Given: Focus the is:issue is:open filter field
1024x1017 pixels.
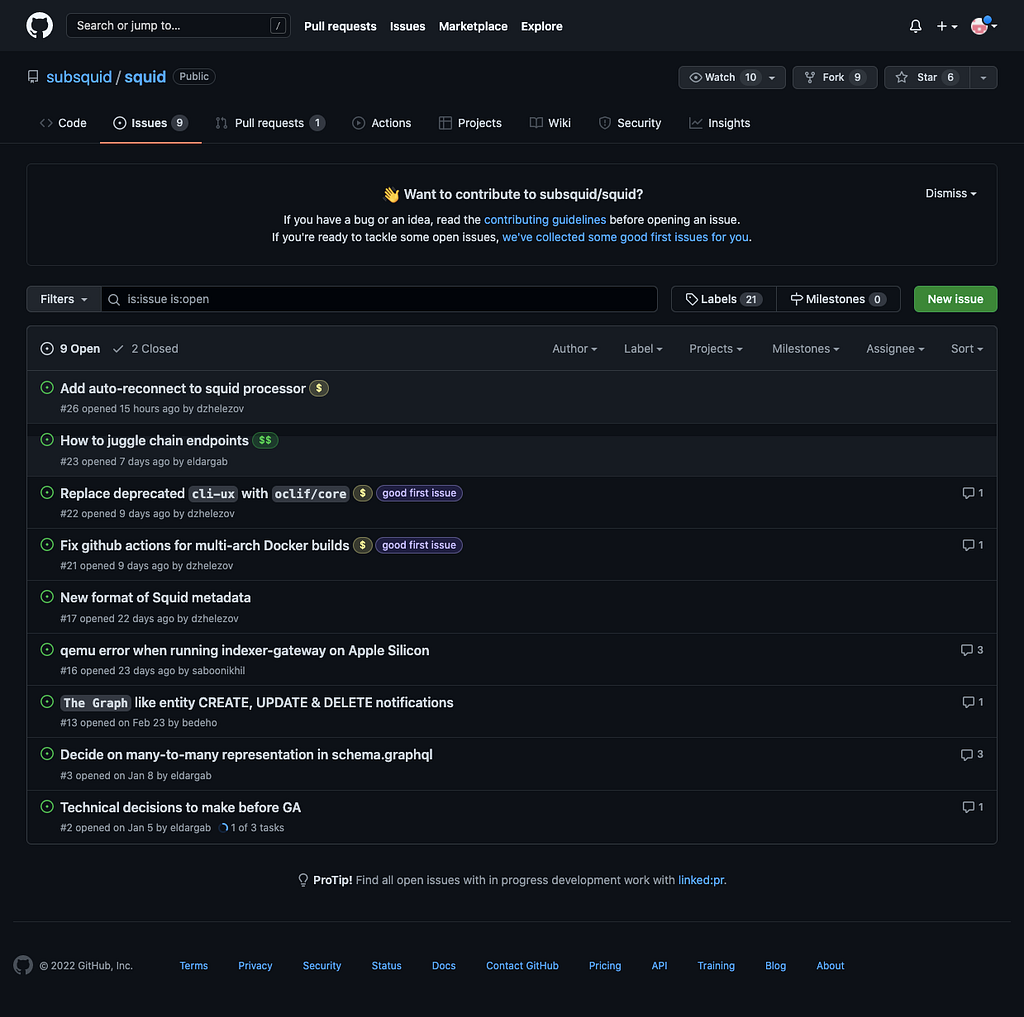Looking at the screenshot, I should pos(379,299).
